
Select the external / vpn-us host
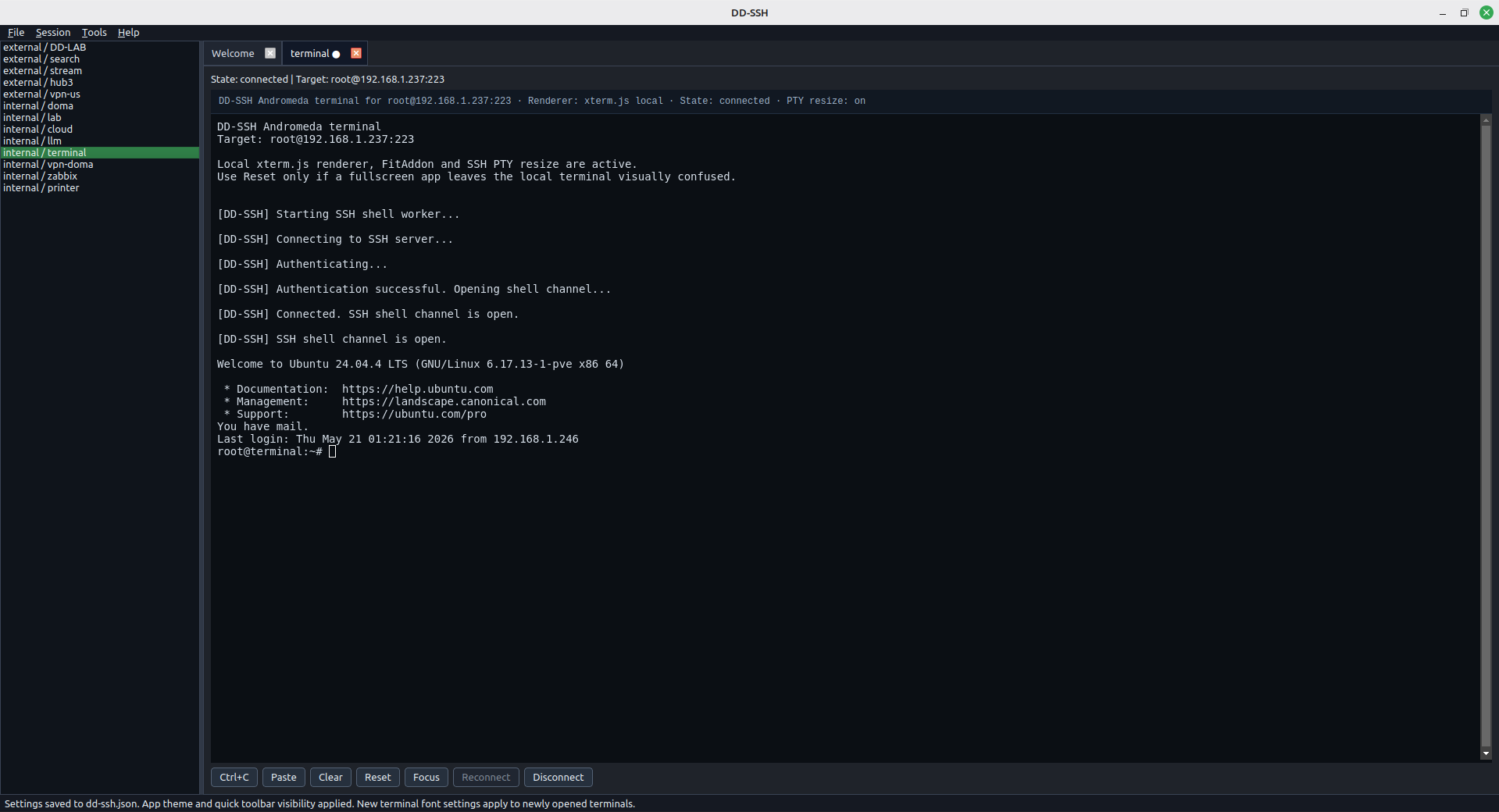[100, 94]
